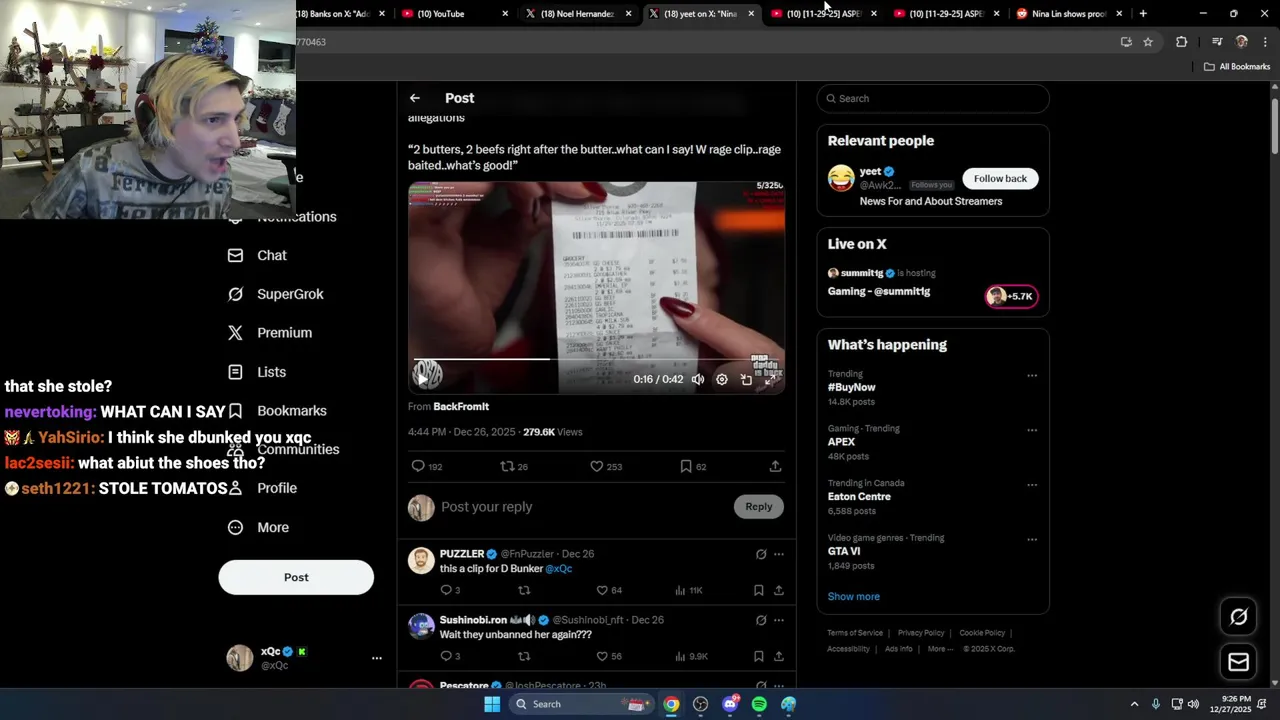1280x720 pixels.
Task: Open more options for #BuyNow trend
Action: (1032, 376)
